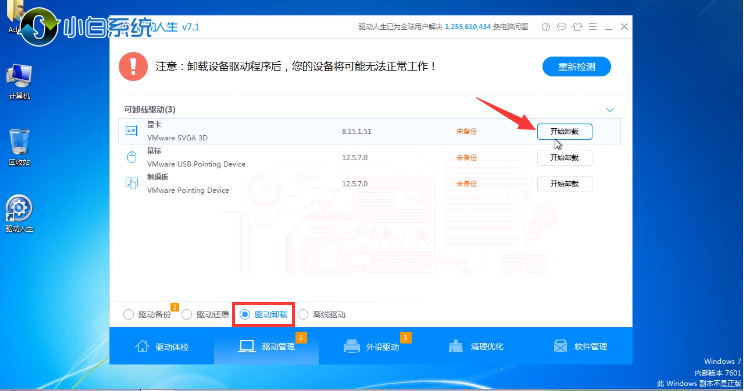Click version 8.15.1.51 text

[x=356, y=131]
